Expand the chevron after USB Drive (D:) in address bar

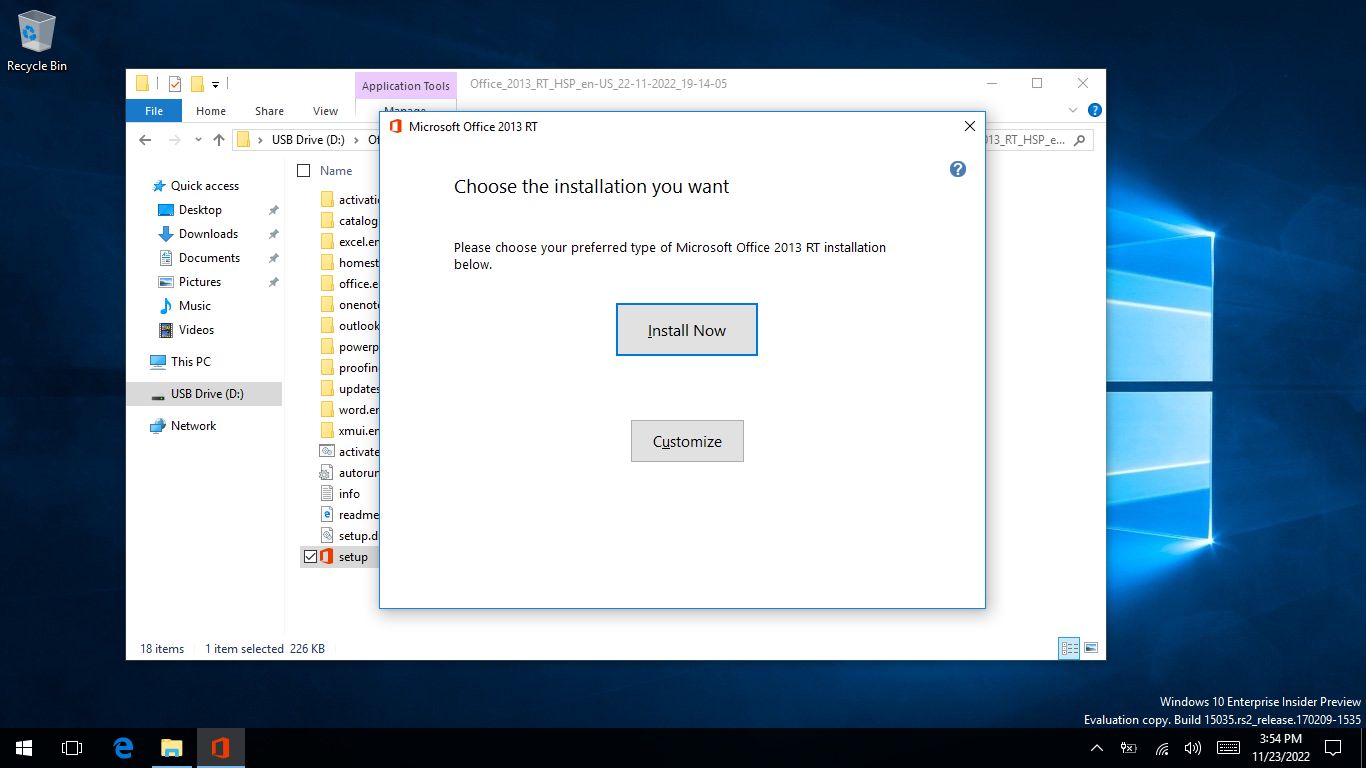[356, 140]
